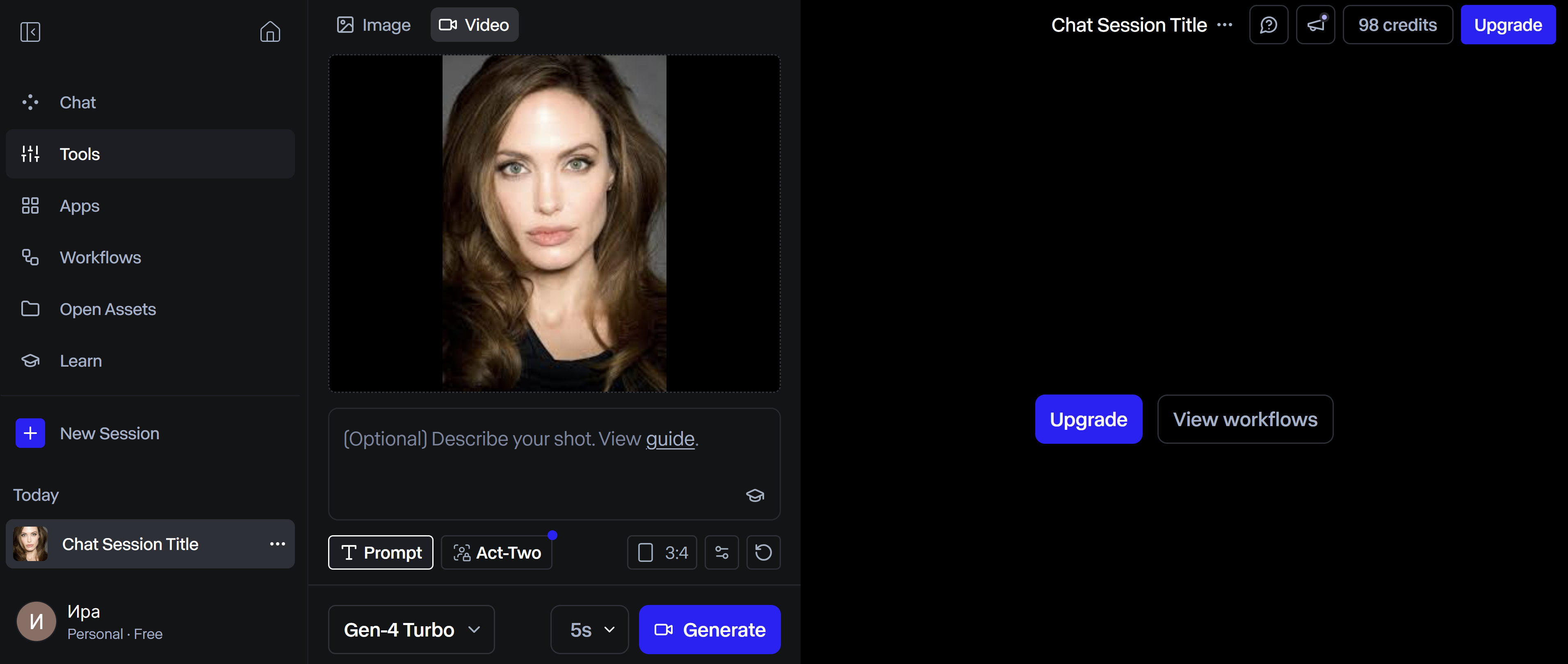
Task: Click the graduation cap icon in the prompt box
Action: 755,495
